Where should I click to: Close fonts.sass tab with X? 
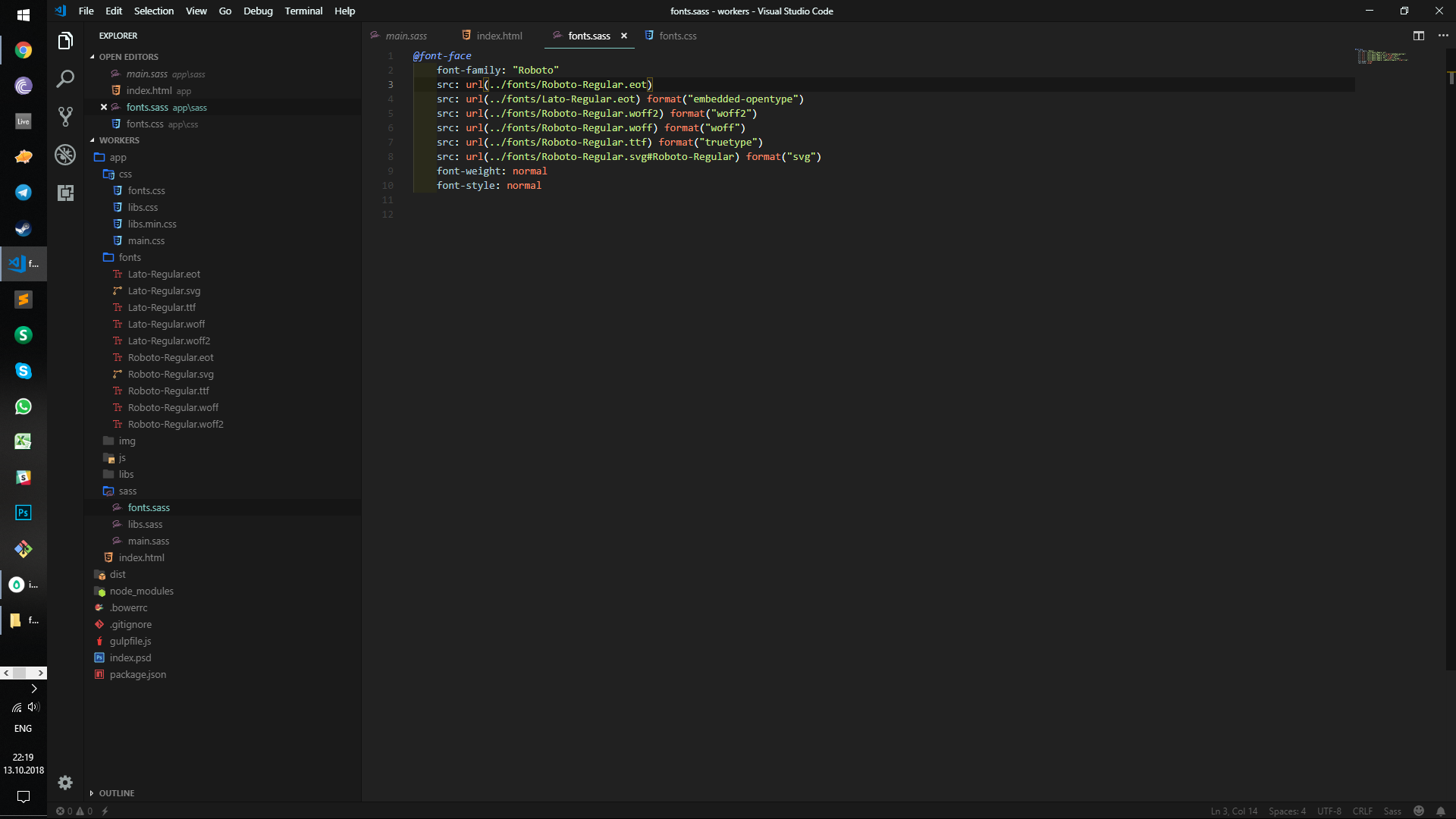point(624,36)
